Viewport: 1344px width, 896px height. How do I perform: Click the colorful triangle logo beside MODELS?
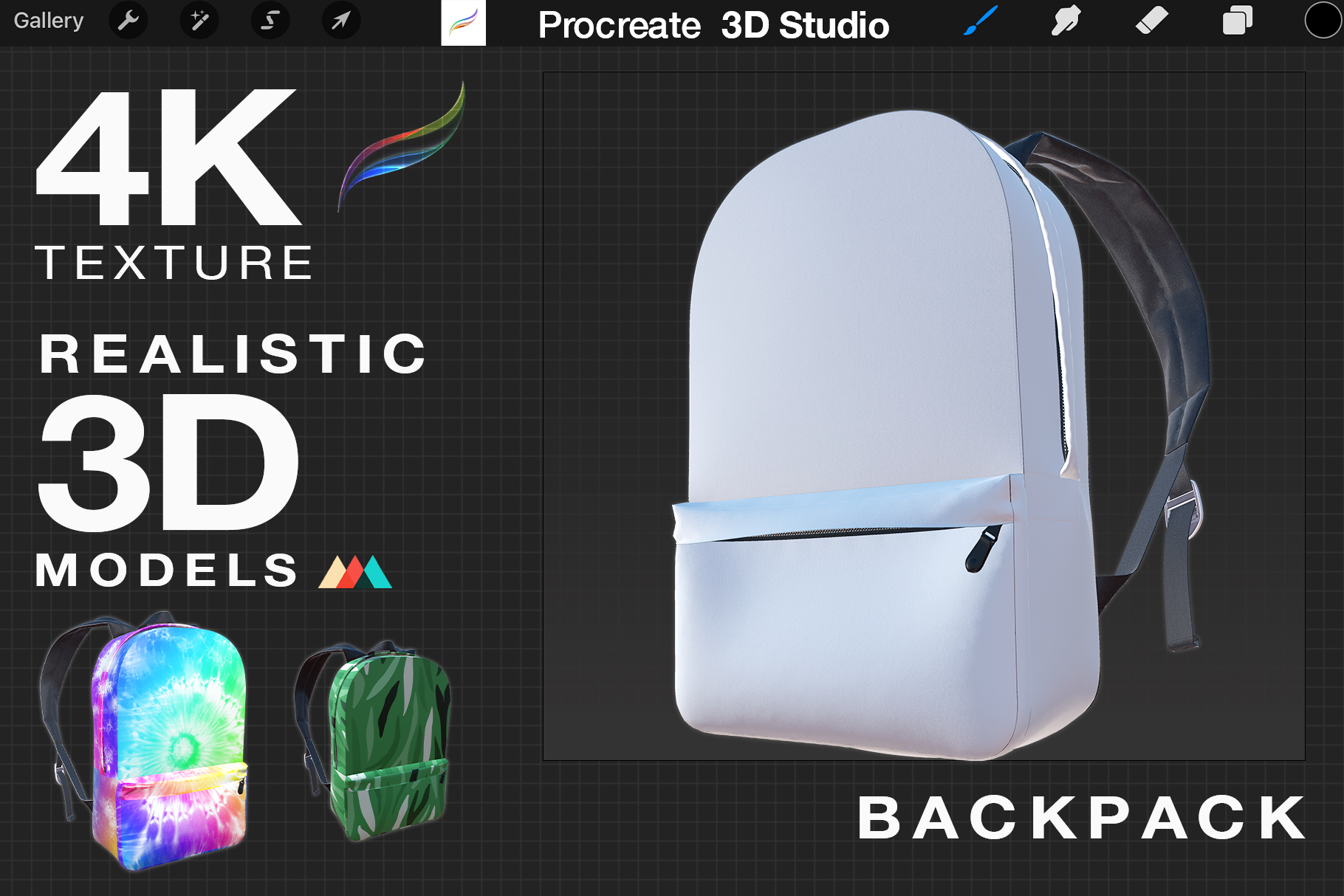point(355,572)
